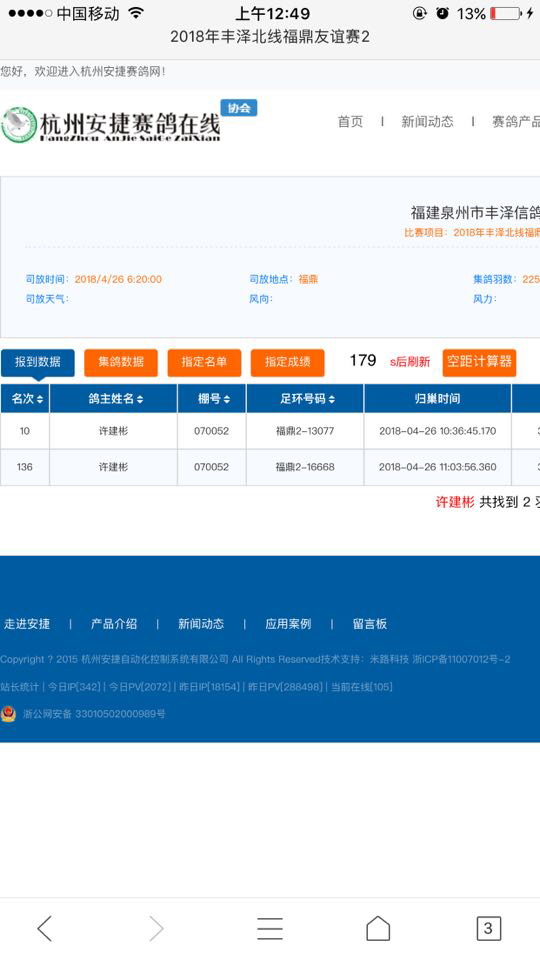The height and width of the screenshot is (960, 540).
Task: Click the police shield icon in the footer
Action: 8,714
